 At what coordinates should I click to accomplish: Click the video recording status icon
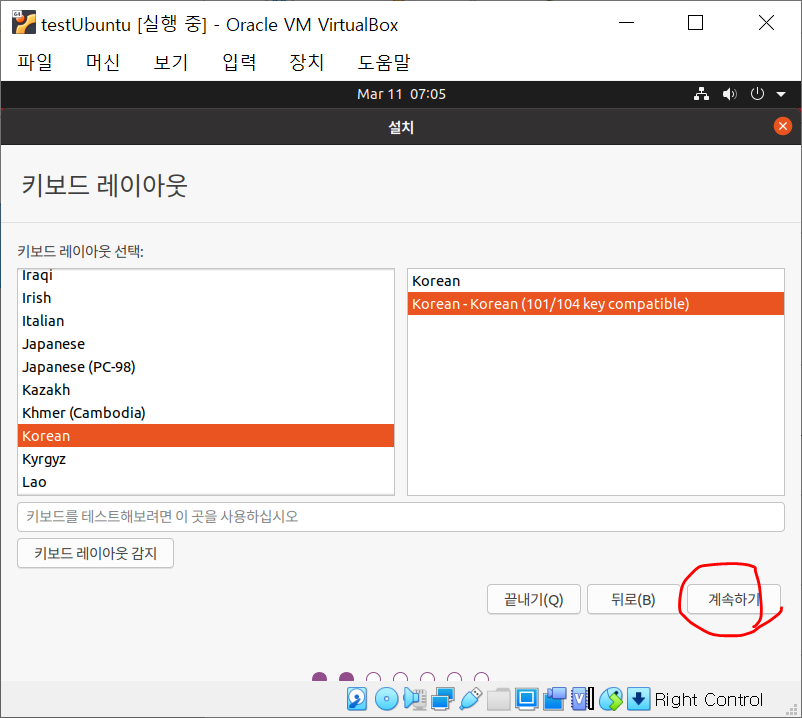click(x=555, y=699)
